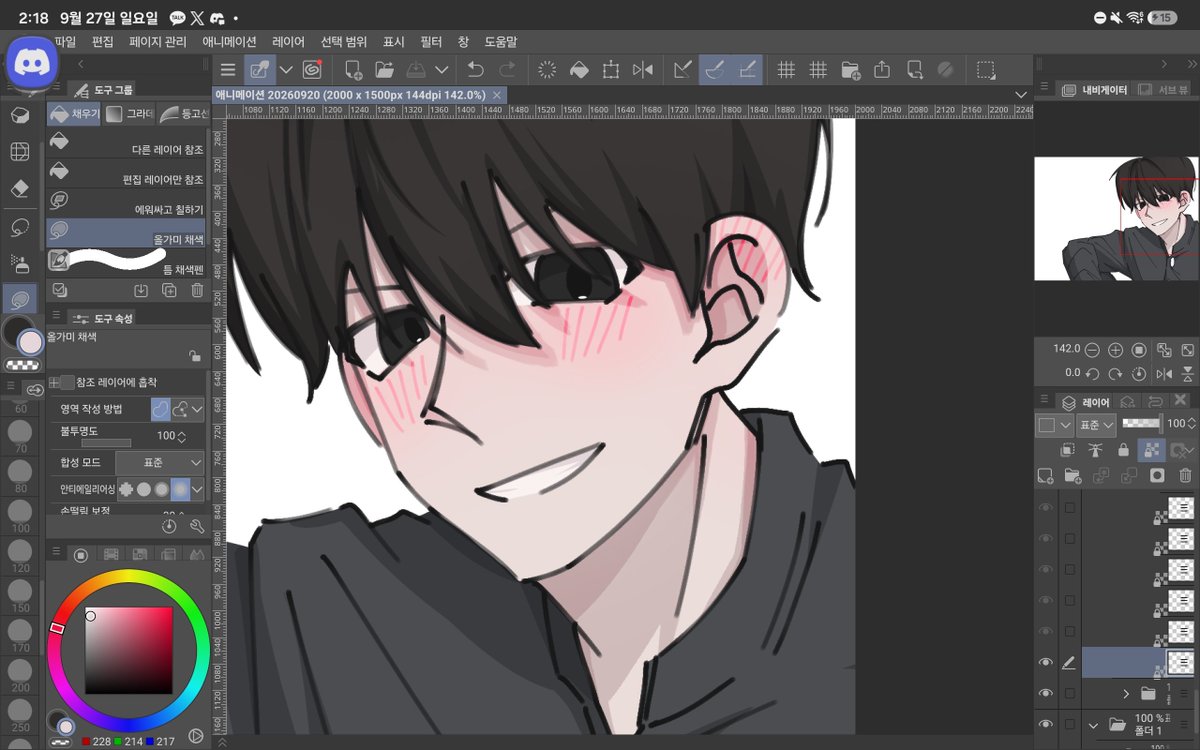1200x750 pixels.
Task: Click the scale/rotate transform icon
Action: click(610, 70)
